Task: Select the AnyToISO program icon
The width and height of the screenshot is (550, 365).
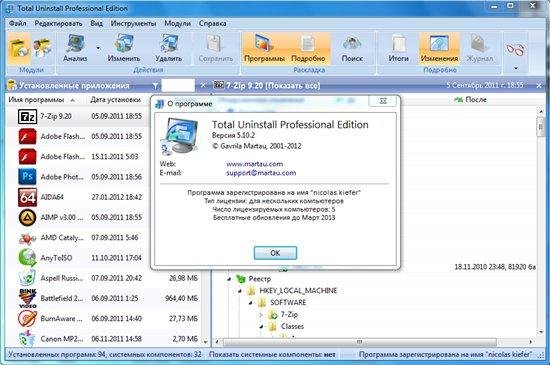Action: 27,258
